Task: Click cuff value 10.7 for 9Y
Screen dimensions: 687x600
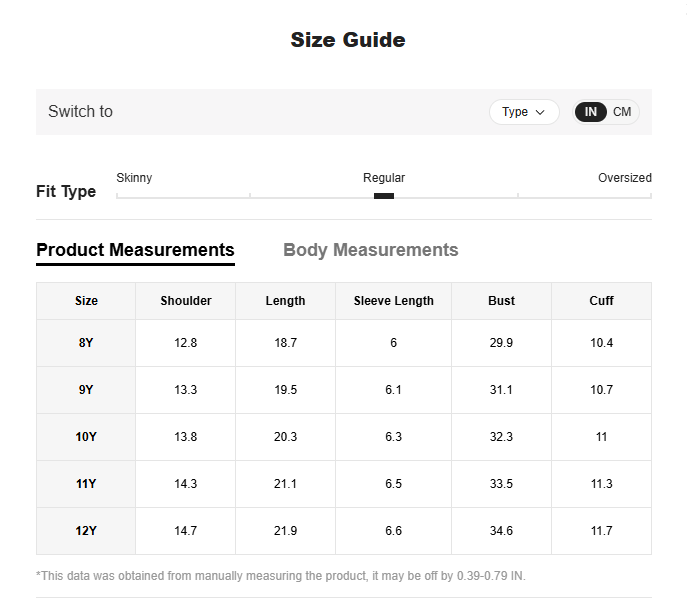Action: click(x=601, y=390)
